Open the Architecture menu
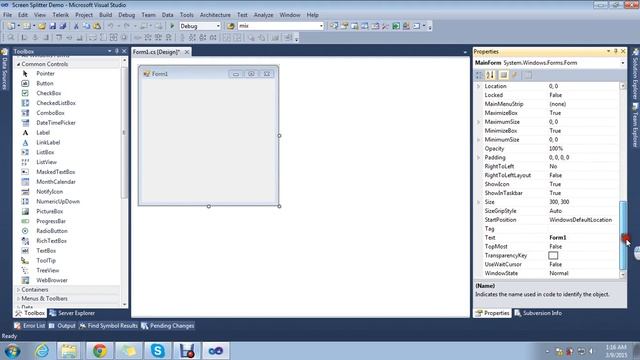 pos(215,15)
